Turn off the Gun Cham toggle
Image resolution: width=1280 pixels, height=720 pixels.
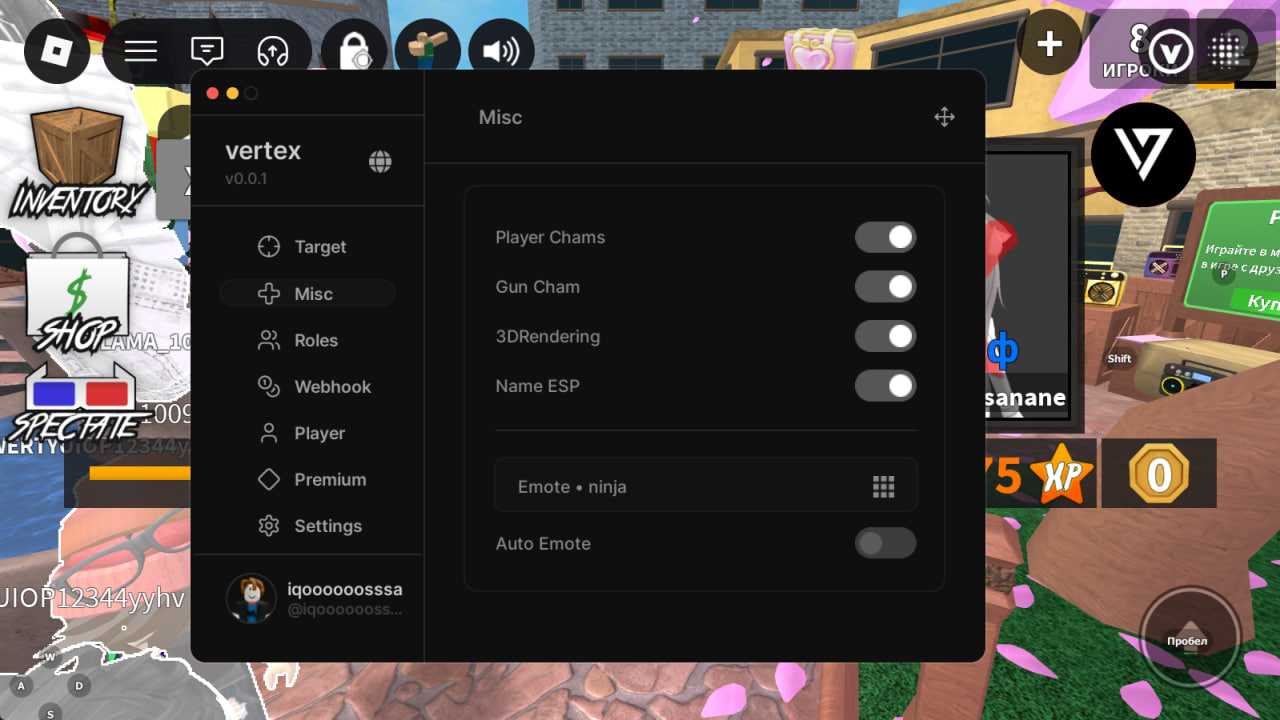coord(885,287)
